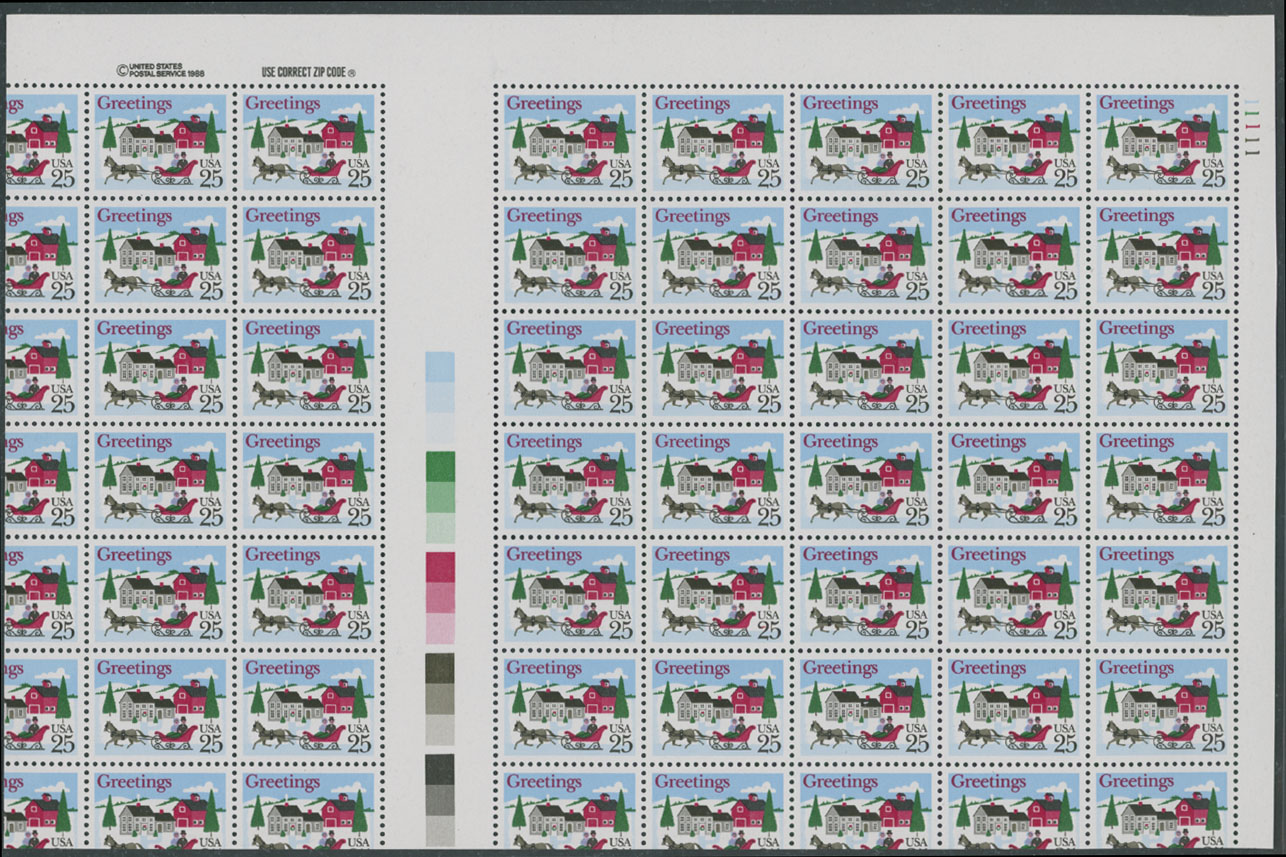The height and width of the screenshot is (857, 1286).
Task: Select the stamp immediately right of the green swatches
Action: click(x=569, y=480)
